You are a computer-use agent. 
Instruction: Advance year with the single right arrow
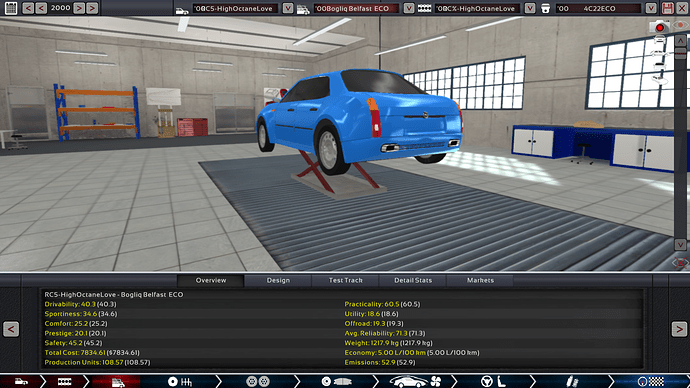pyautogui.click(x=79, y=8)
